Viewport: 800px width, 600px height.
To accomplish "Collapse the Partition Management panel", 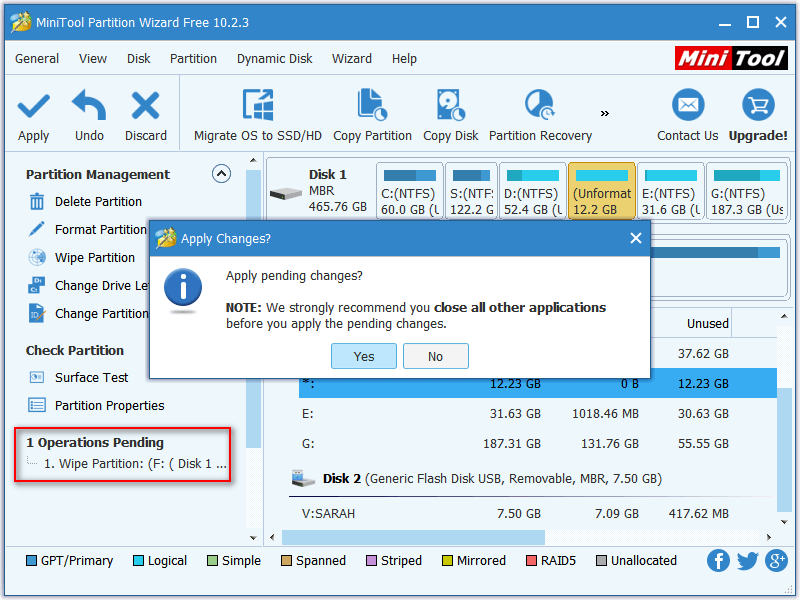I will point(221,173).
